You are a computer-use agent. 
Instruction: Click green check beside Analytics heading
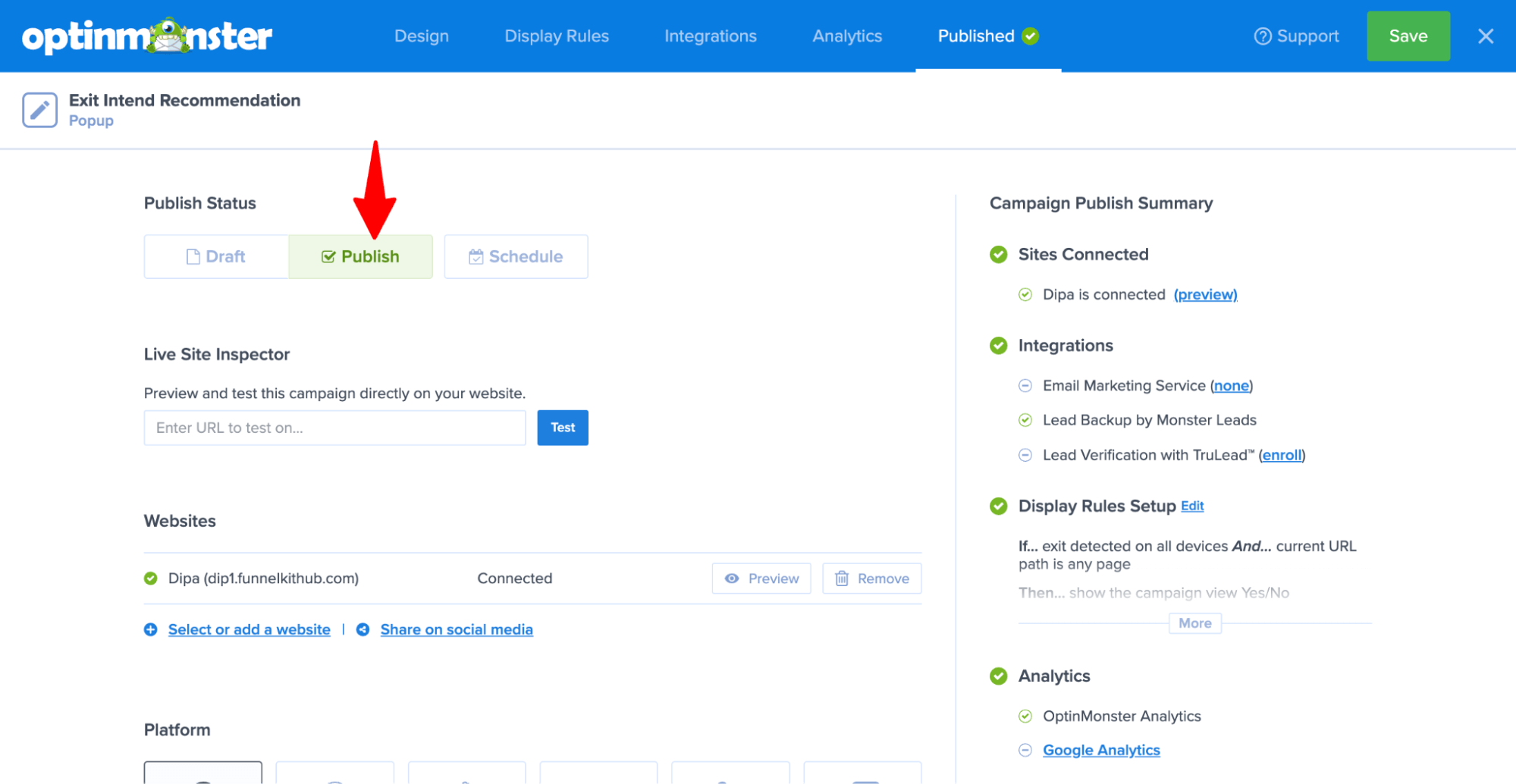pyautogui.click(x=998, y=676)
